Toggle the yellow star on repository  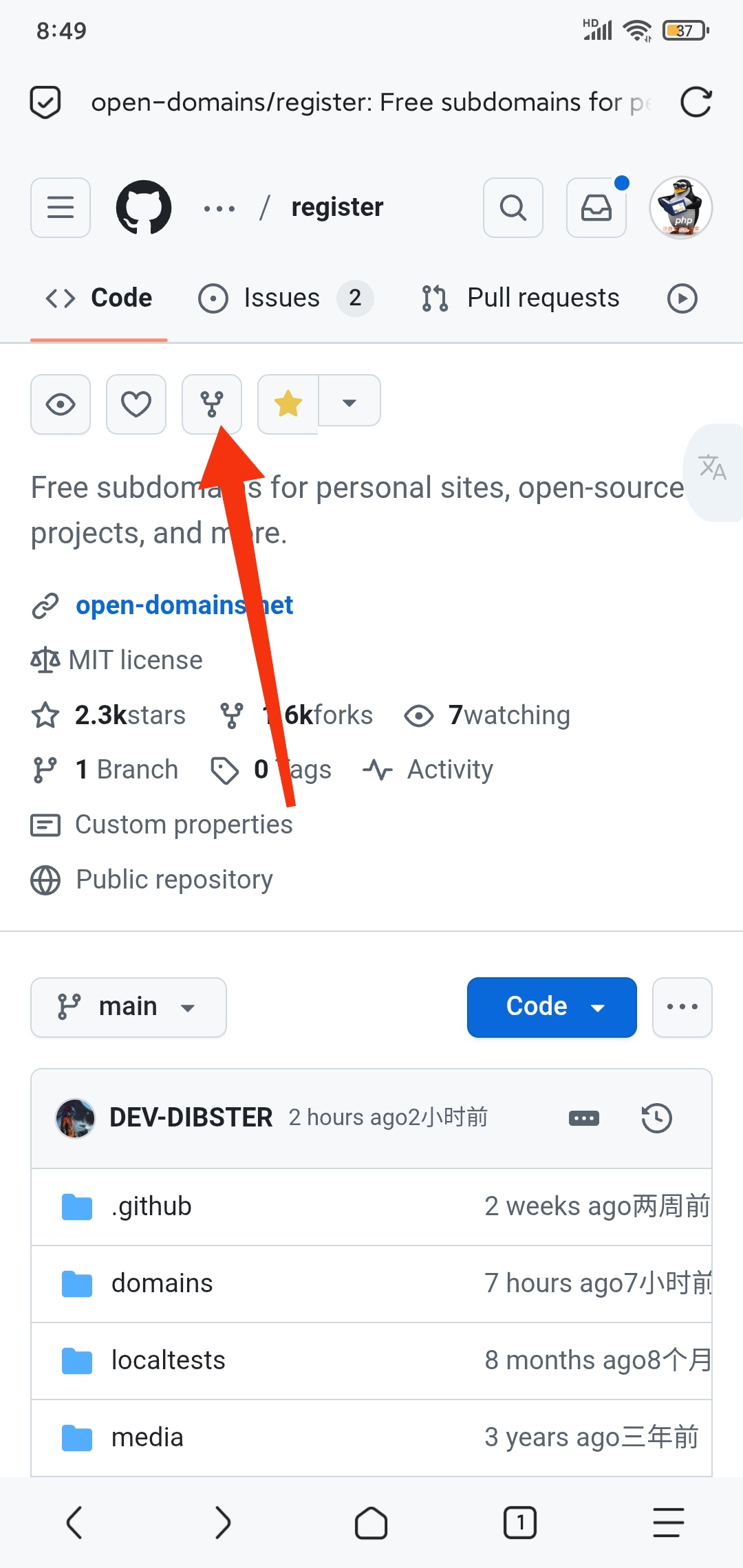point(288,404)
